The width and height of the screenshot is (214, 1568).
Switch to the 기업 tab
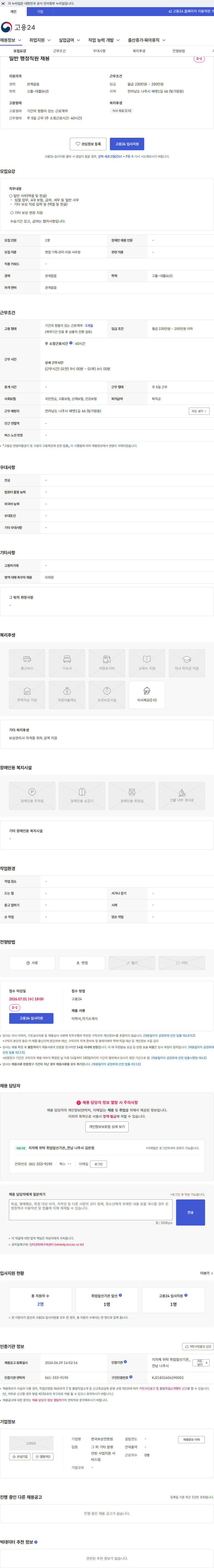40,12
